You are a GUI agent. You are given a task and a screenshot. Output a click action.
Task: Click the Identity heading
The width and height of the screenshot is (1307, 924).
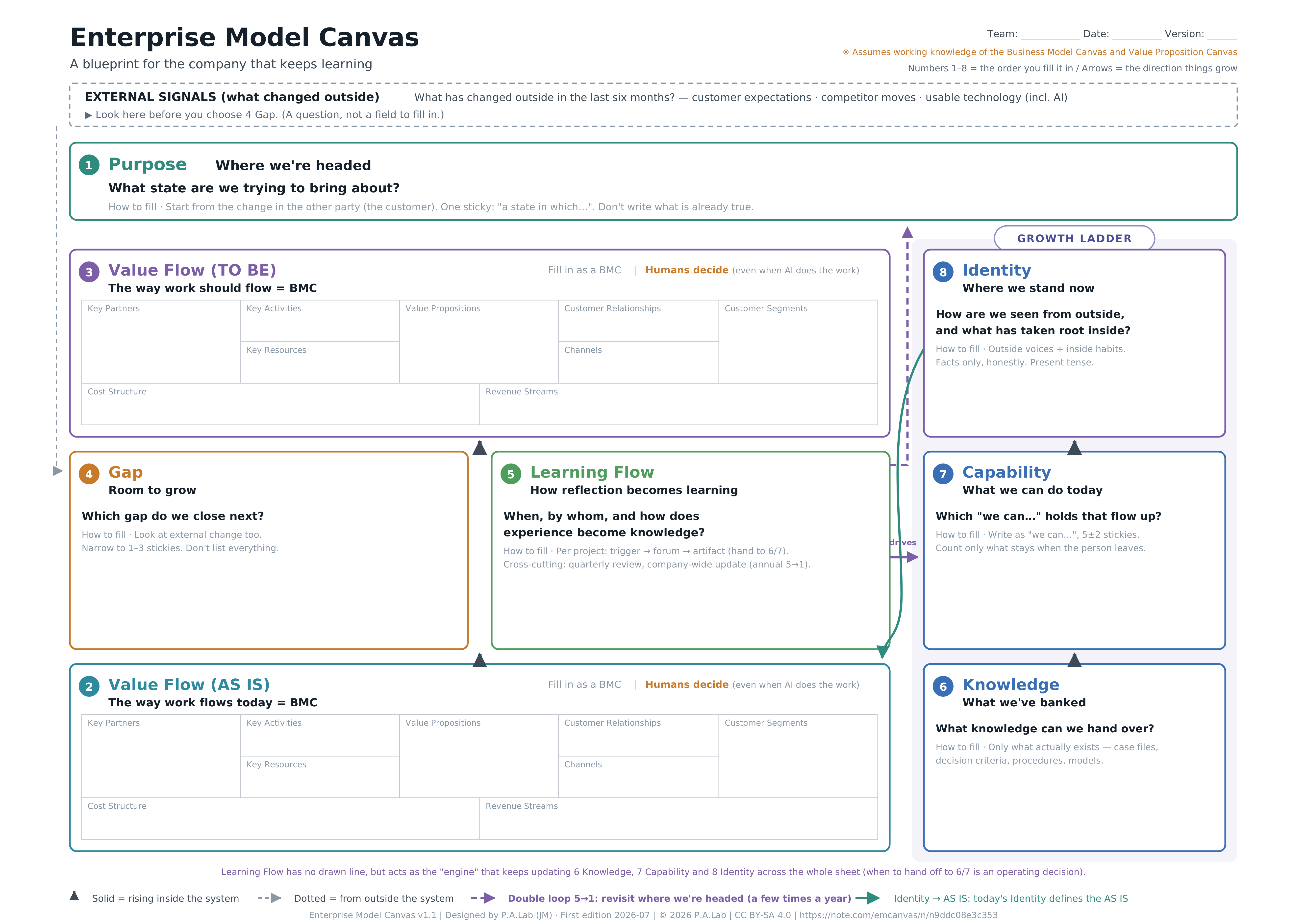pyautogui.click(x=997, y=270)
